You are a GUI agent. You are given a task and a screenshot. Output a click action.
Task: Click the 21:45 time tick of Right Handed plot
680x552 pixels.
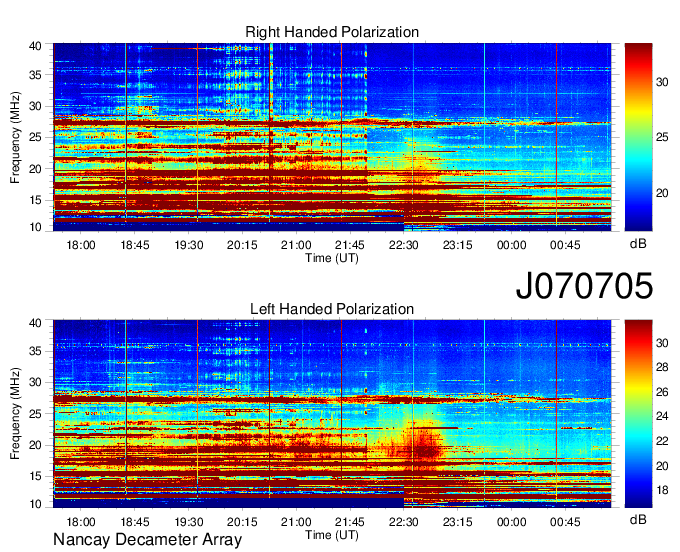[x=350, y=245]
